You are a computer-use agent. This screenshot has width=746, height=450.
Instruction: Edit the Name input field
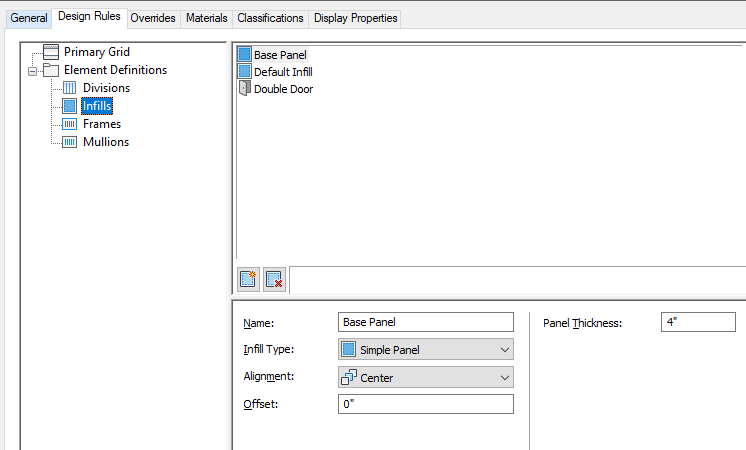point(426,322)
